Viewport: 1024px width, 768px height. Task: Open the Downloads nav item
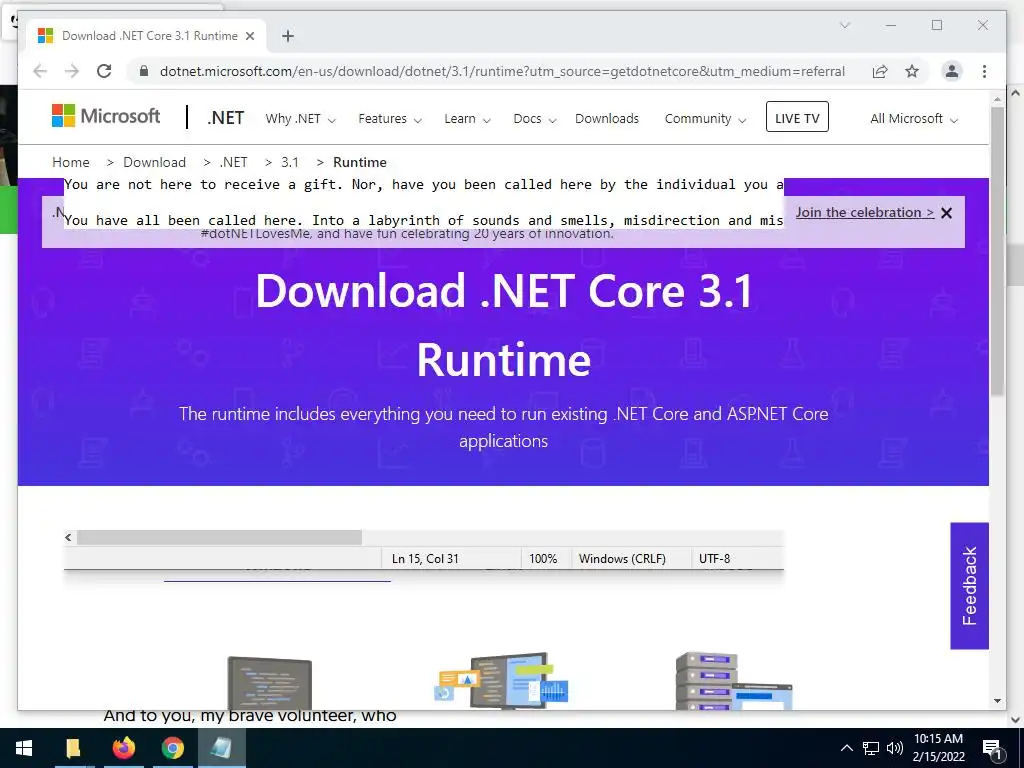tap(607, 119)
